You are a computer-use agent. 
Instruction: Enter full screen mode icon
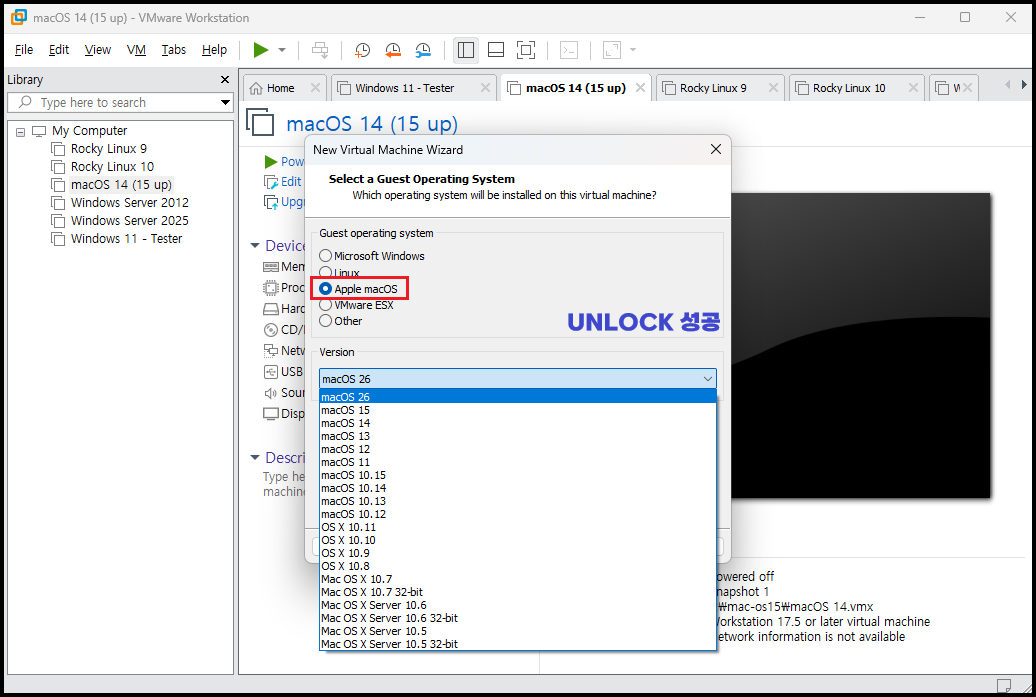[526, 50]
